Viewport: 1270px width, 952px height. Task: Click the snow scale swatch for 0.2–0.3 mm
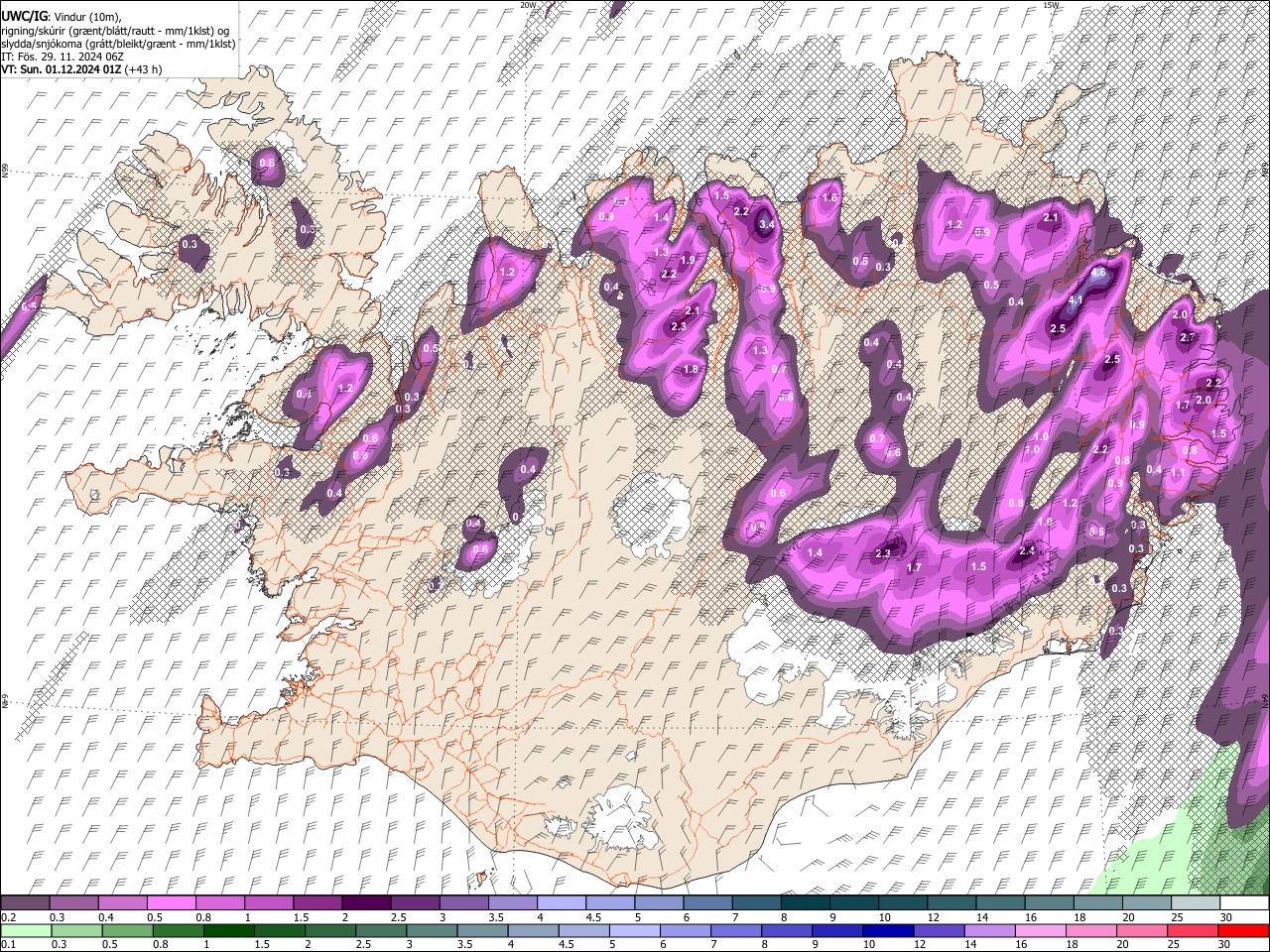tap(25, 903)
